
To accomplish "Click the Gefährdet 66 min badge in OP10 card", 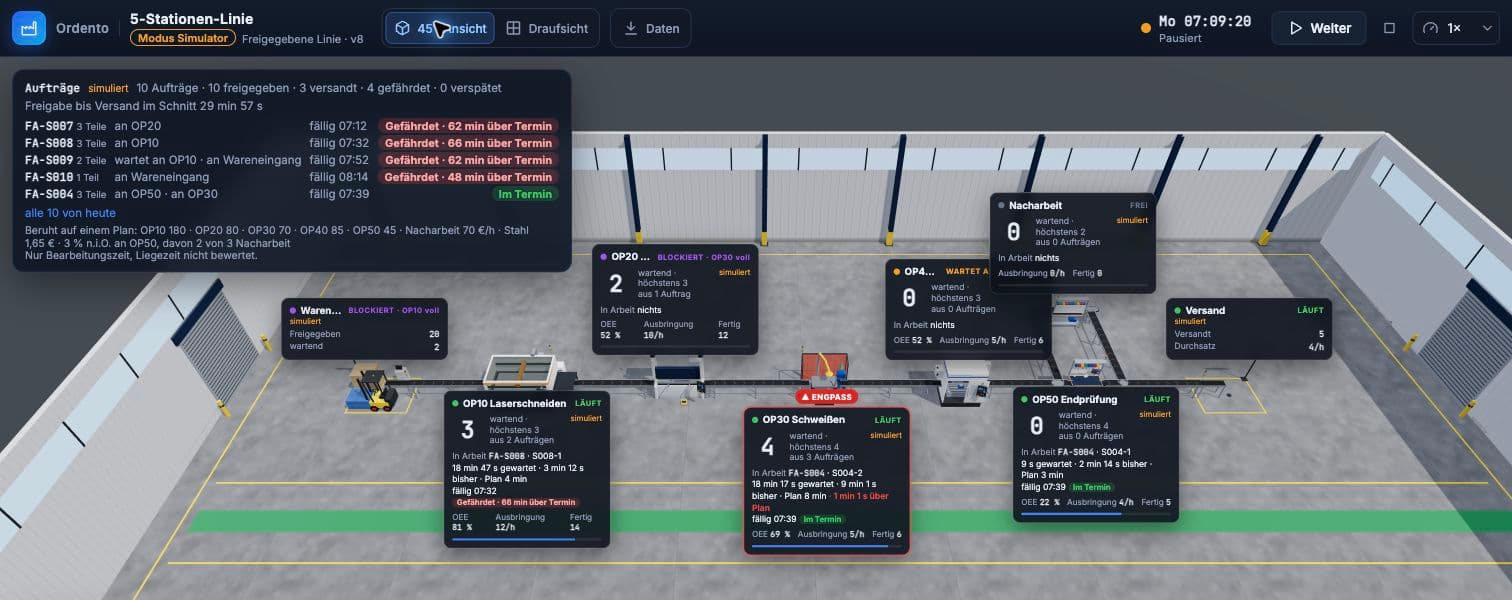I will point(516,502).
